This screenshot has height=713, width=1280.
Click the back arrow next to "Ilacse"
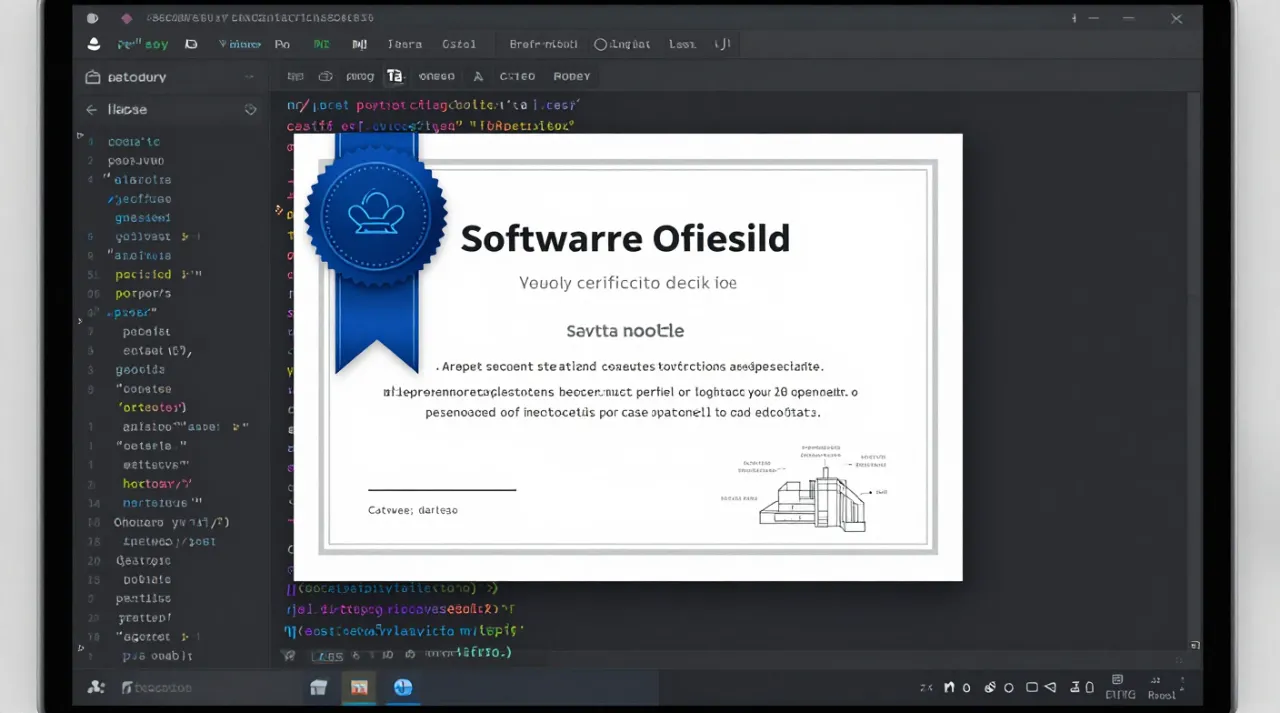click(x=91, y=110)
